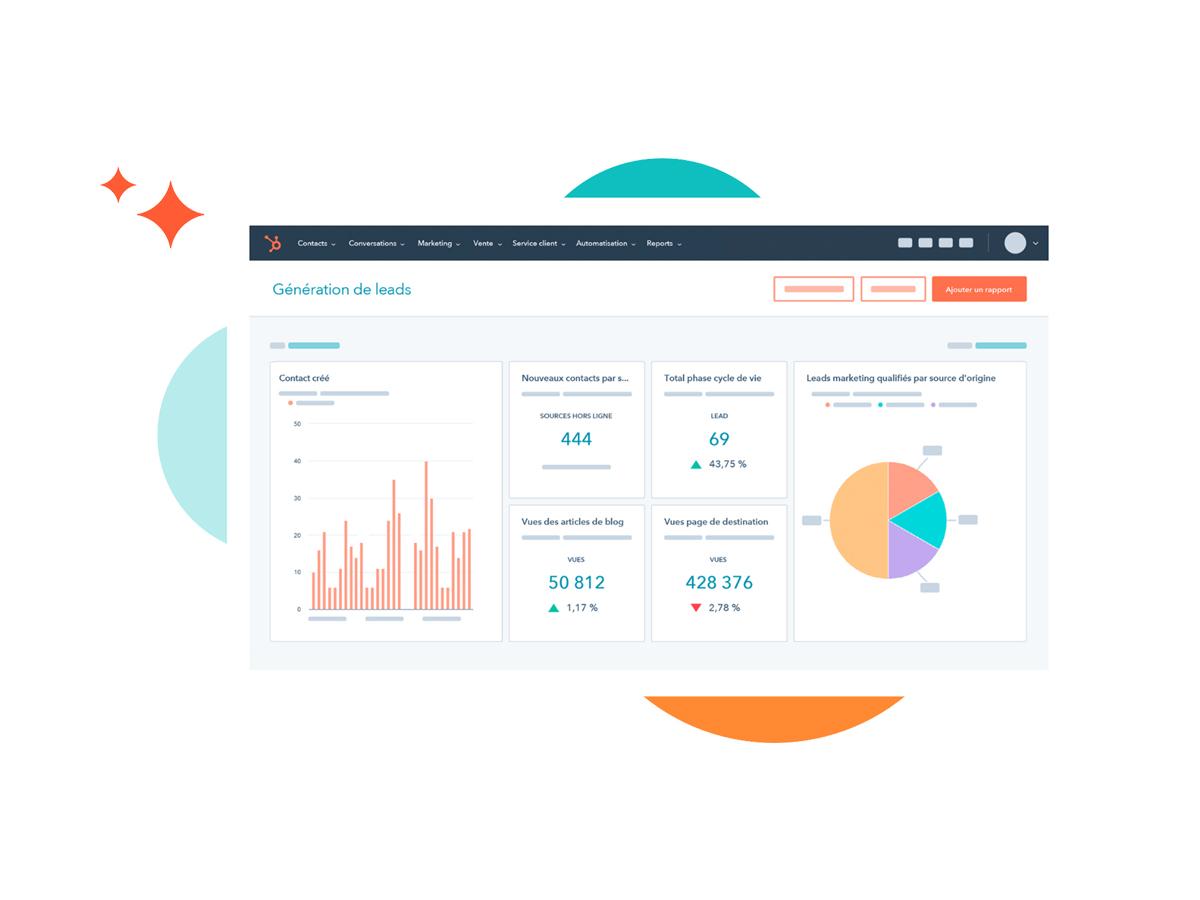The image size is (1200, 900).
Task: Click the red down arrow beside 2,78 %
Action: 696,607
